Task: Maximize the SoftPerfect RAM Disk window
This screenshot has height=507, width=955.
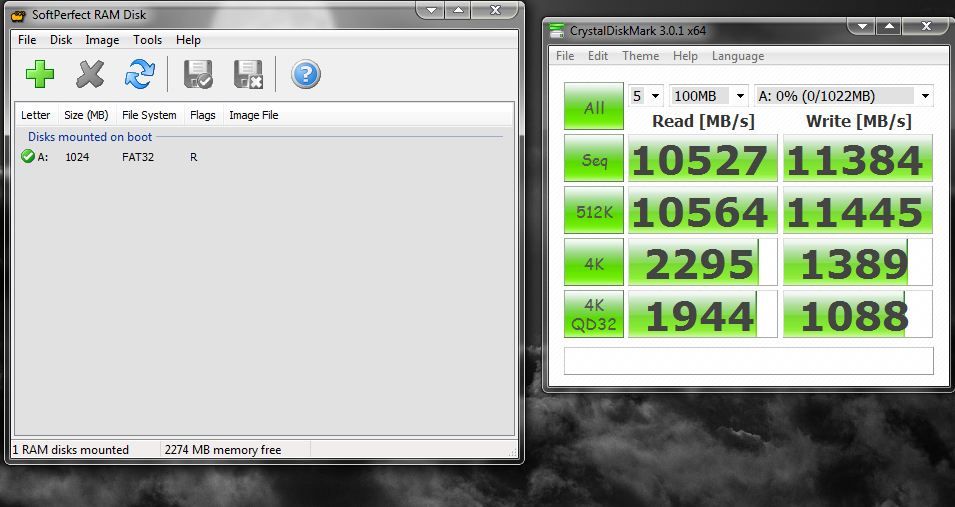Action: (x=458, y=10)
